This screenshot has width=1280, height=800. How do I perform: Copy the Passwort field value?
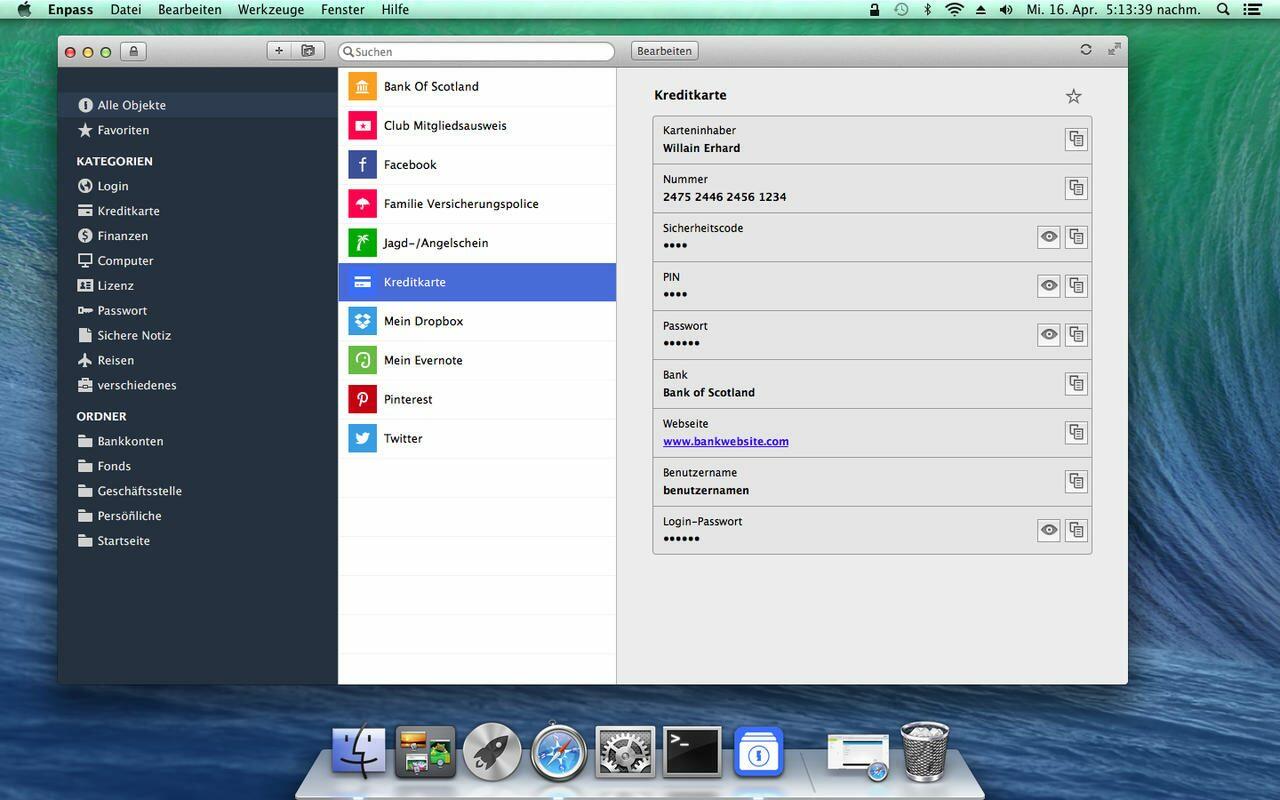pos(1076,335)
